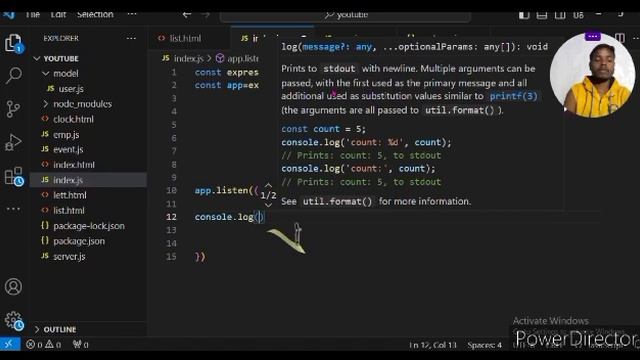The width and height of the screenshot is (640, 360).
Task: Open the Explorer view icon
Action: 13,43
